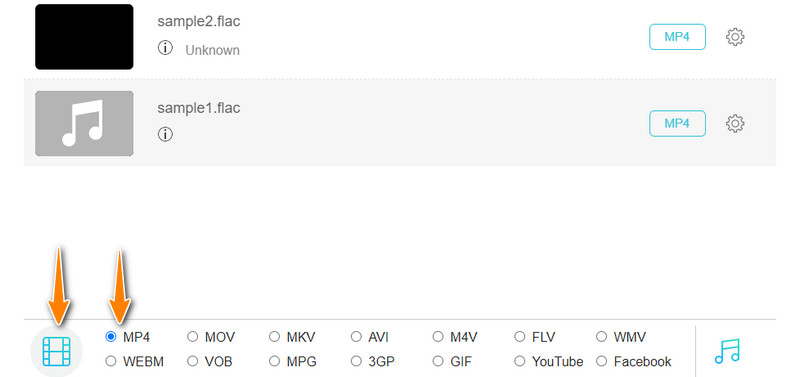
Task: Open settings gear for sample2.flac
Action: point(735,37)
